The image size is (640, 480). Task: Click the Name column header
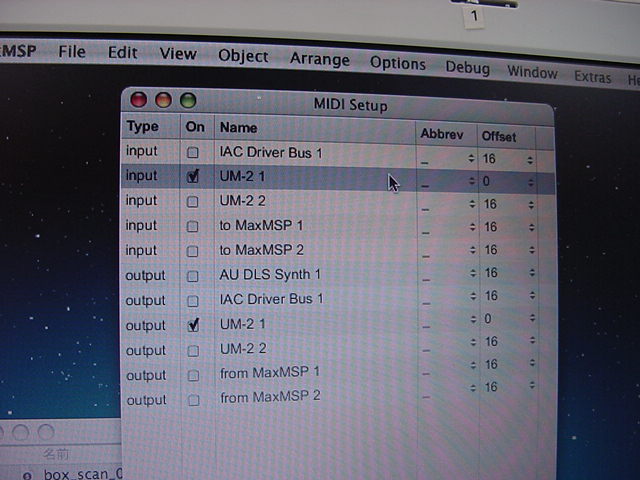(315, 130)
